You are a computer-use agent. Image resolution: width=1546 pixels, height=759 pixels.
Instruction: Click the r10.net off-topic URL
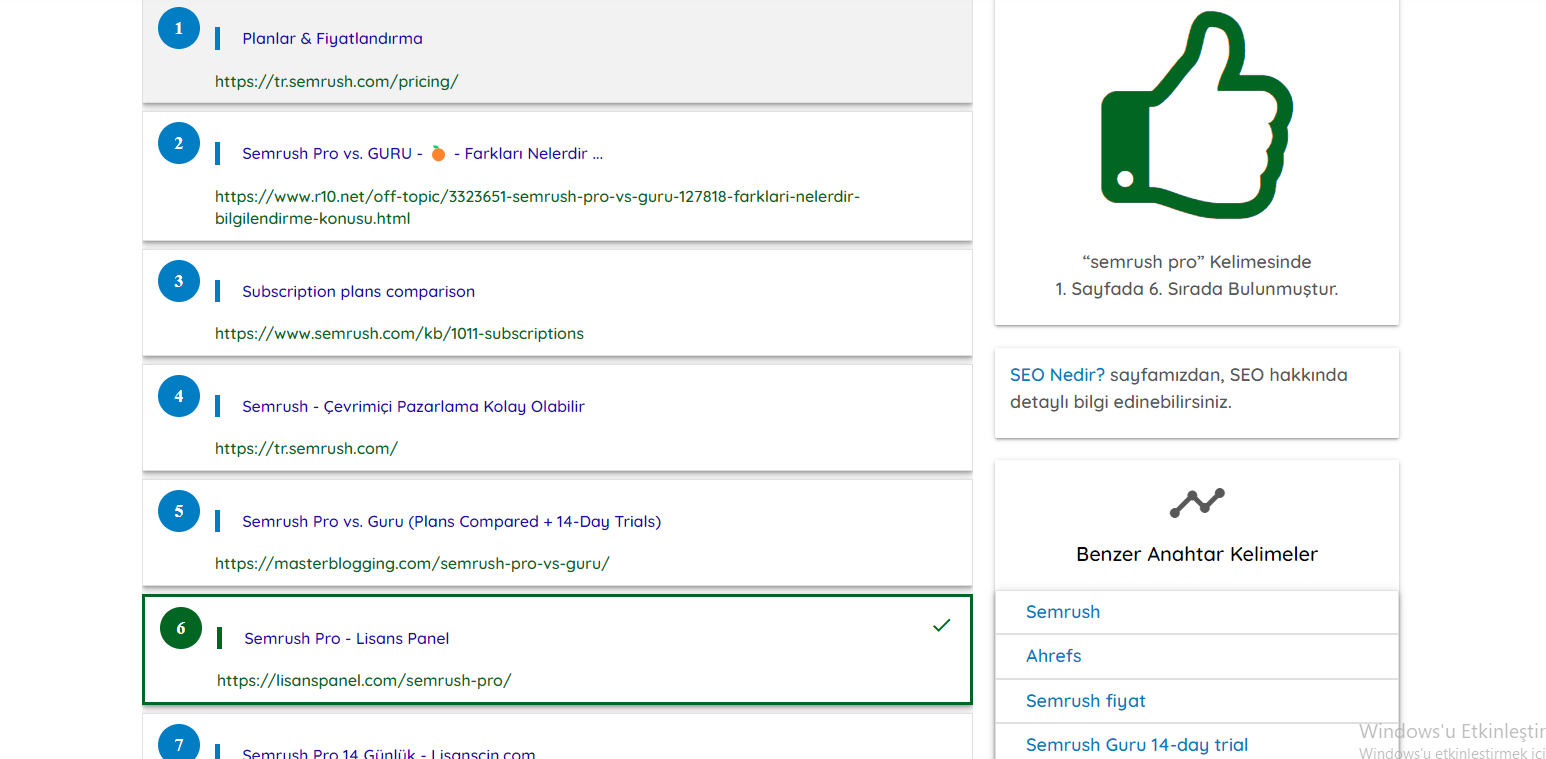[x=537, y=207]
